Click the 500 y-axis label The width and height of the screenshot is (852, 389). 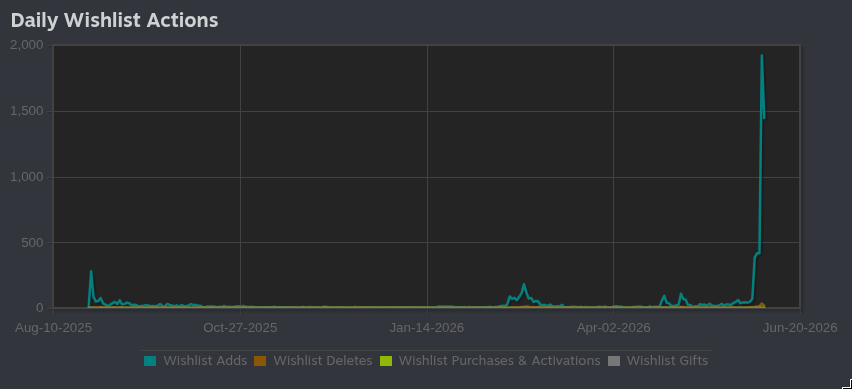(32, 242)
